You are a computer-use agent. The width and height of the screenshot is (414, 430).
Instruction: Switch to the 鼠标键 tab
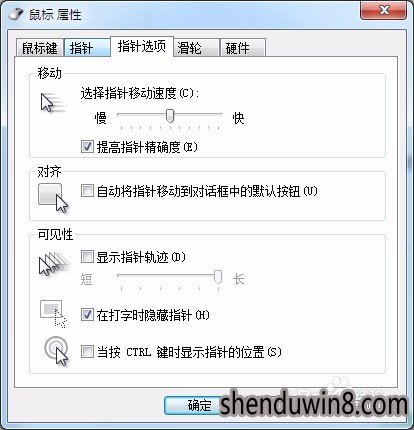[40, 48]
